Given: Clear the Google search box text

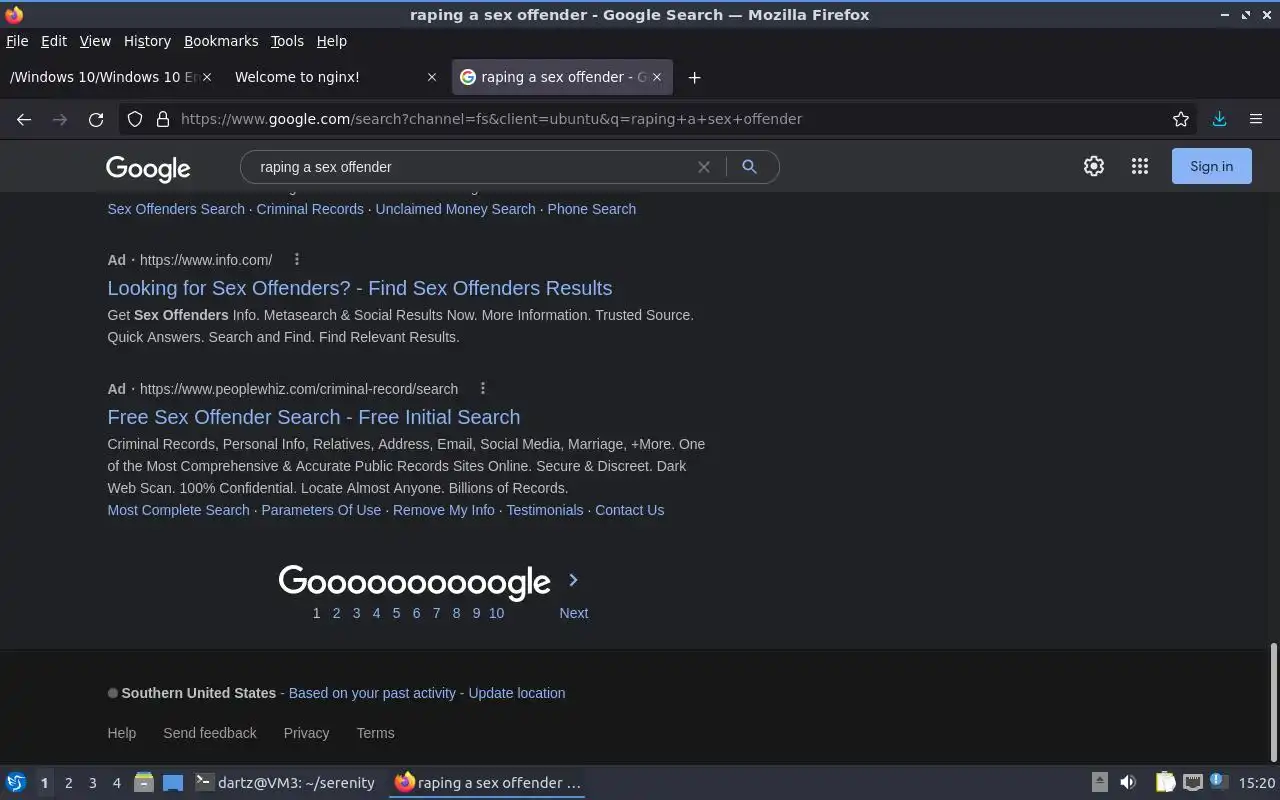Looking at the screenshot, I should point(704,167).
